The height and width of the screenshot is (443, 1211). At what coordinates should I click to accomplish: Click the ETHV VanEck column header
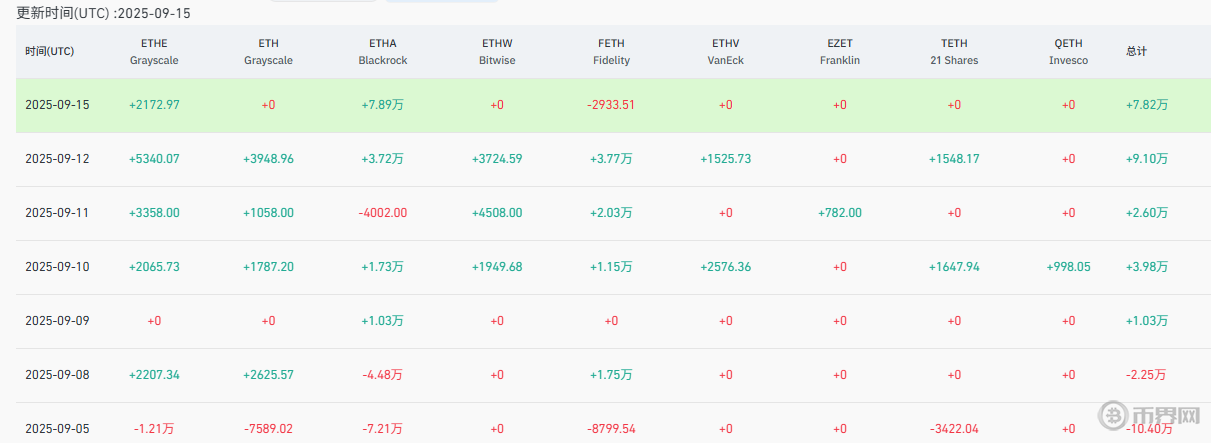(725, 52)
